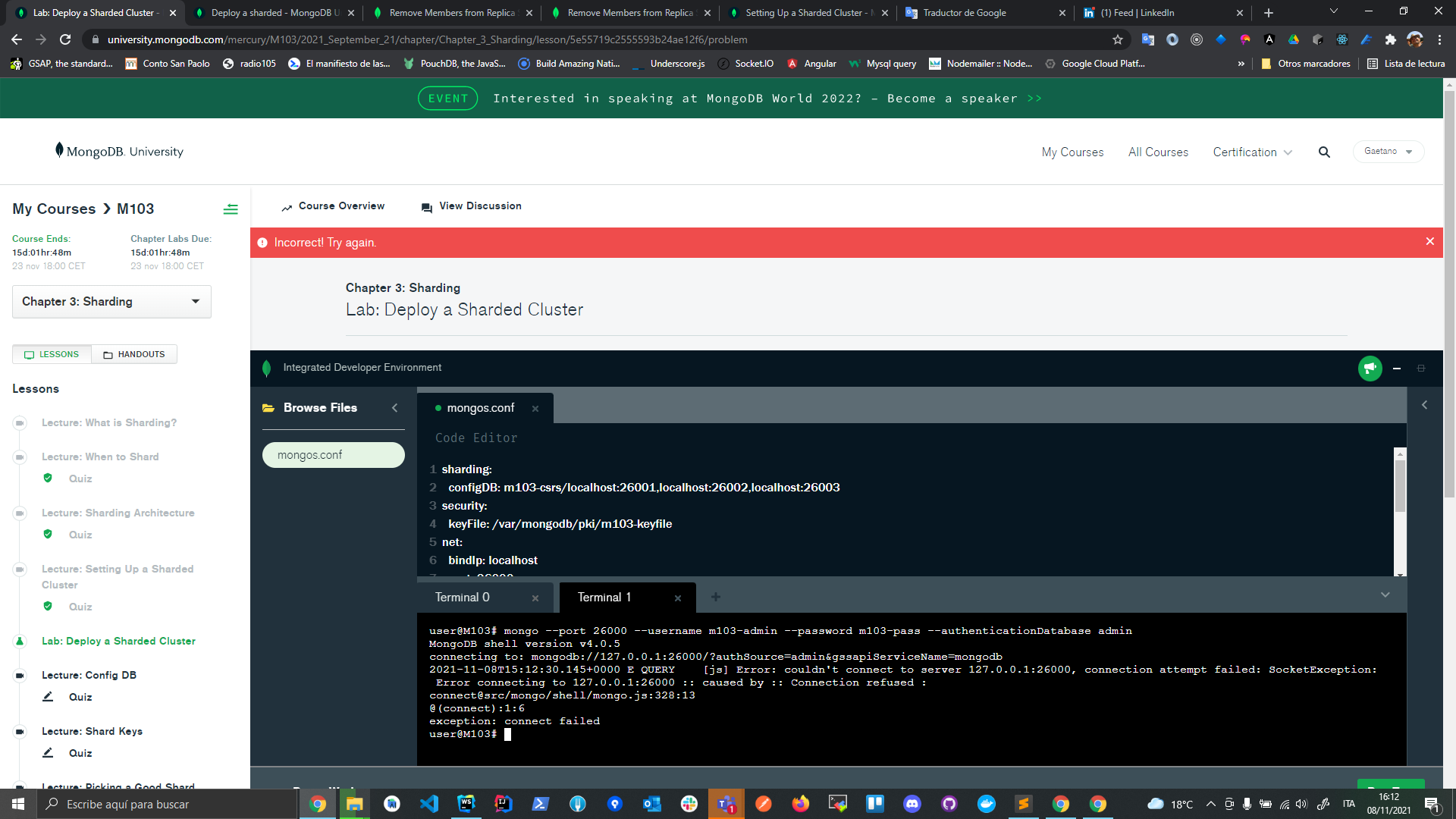
Task: Expand the Certification menu
Action: [x=1252, y=152]
